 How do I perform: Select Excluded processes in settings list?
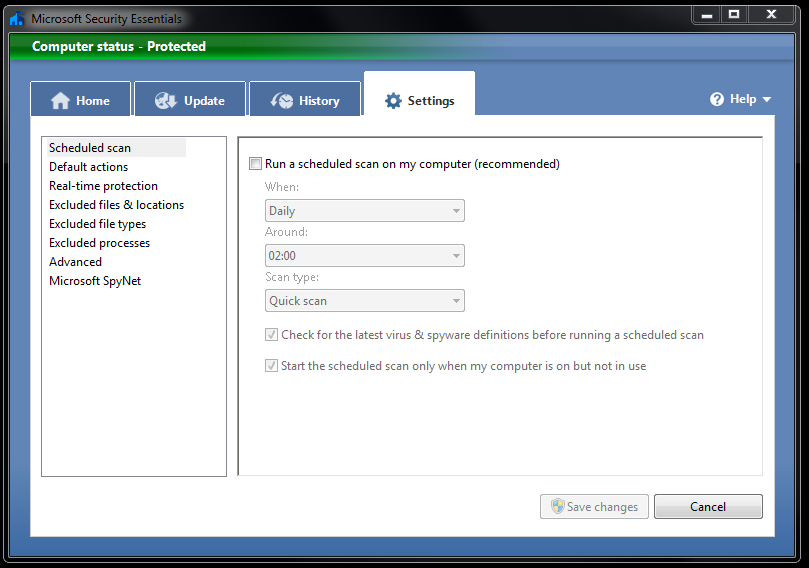[x=100, y=243]
